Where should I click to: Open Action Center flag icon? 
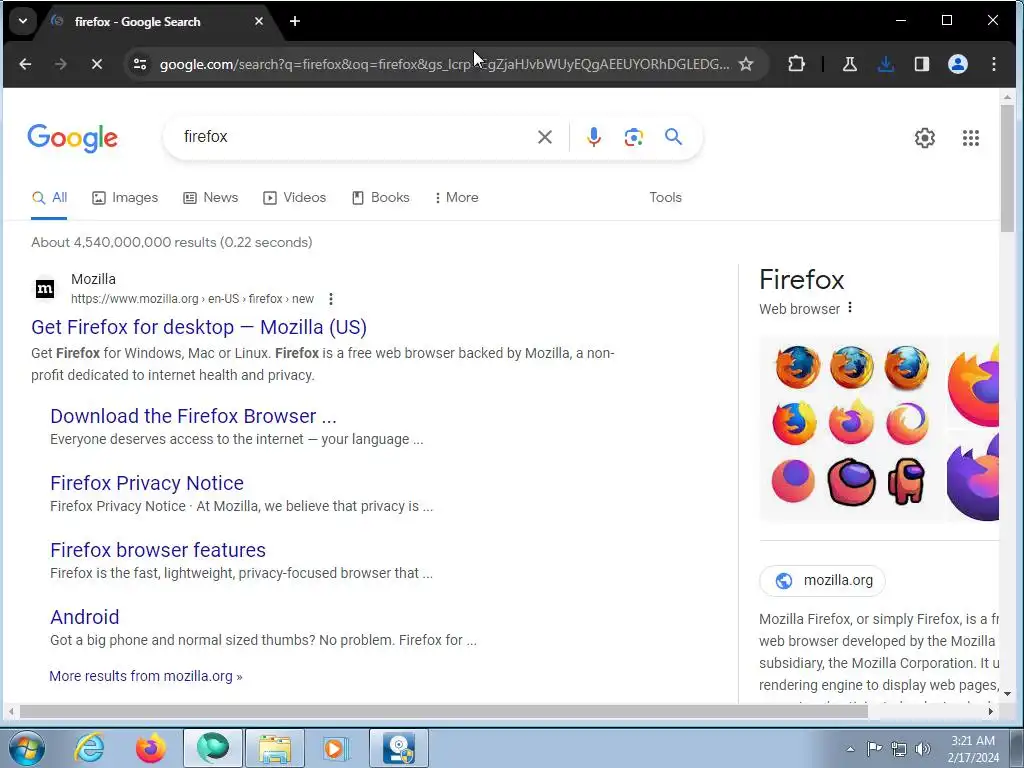click(874, 749)
